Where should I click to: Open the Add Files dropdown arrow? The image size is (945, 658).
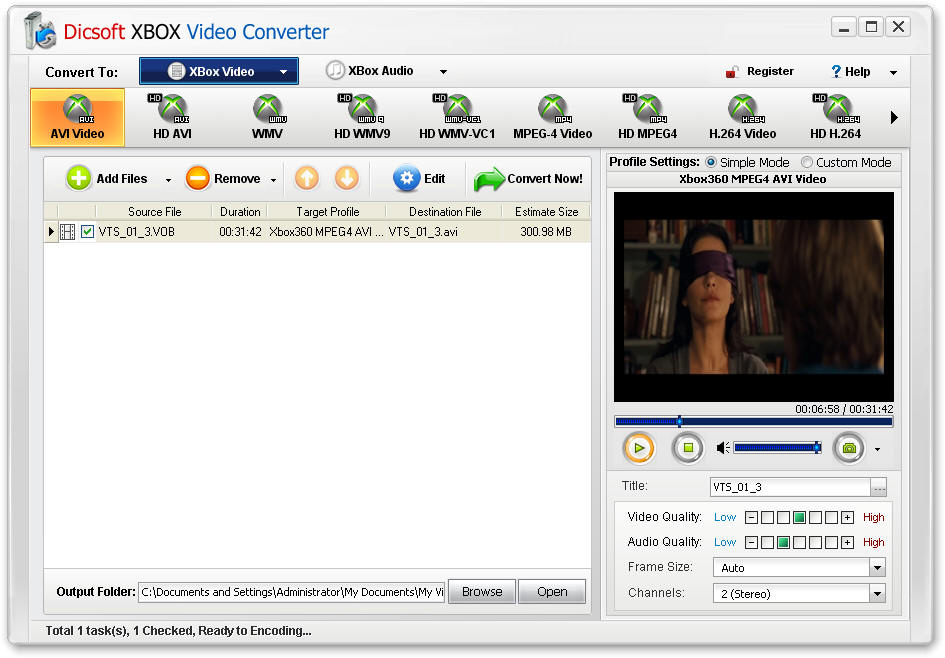pos(168,180)
